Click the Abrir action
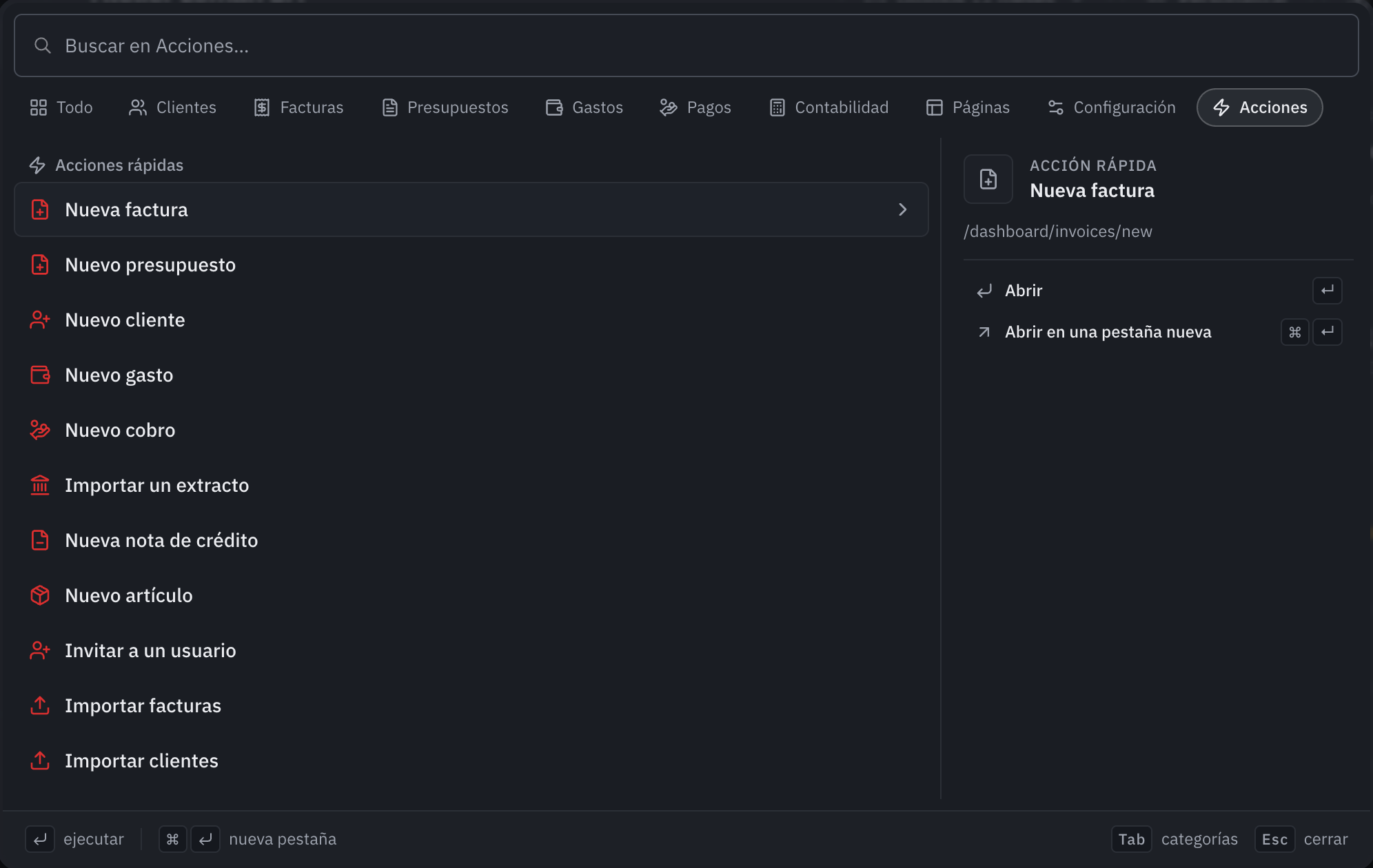This screenshot has width=1373, height=868. pos(1158,291)
